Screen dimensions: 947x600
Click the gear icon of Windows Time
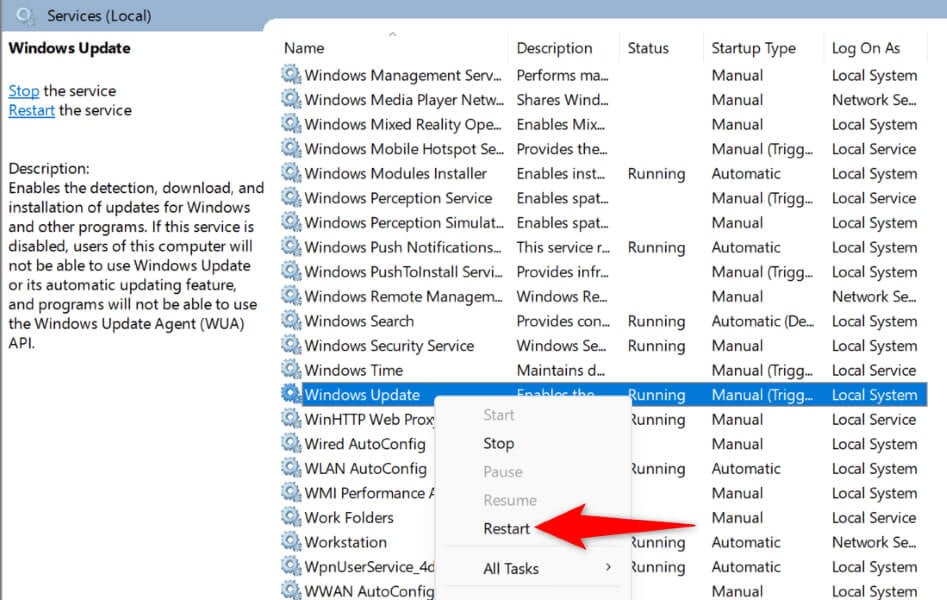click(291, 370)
